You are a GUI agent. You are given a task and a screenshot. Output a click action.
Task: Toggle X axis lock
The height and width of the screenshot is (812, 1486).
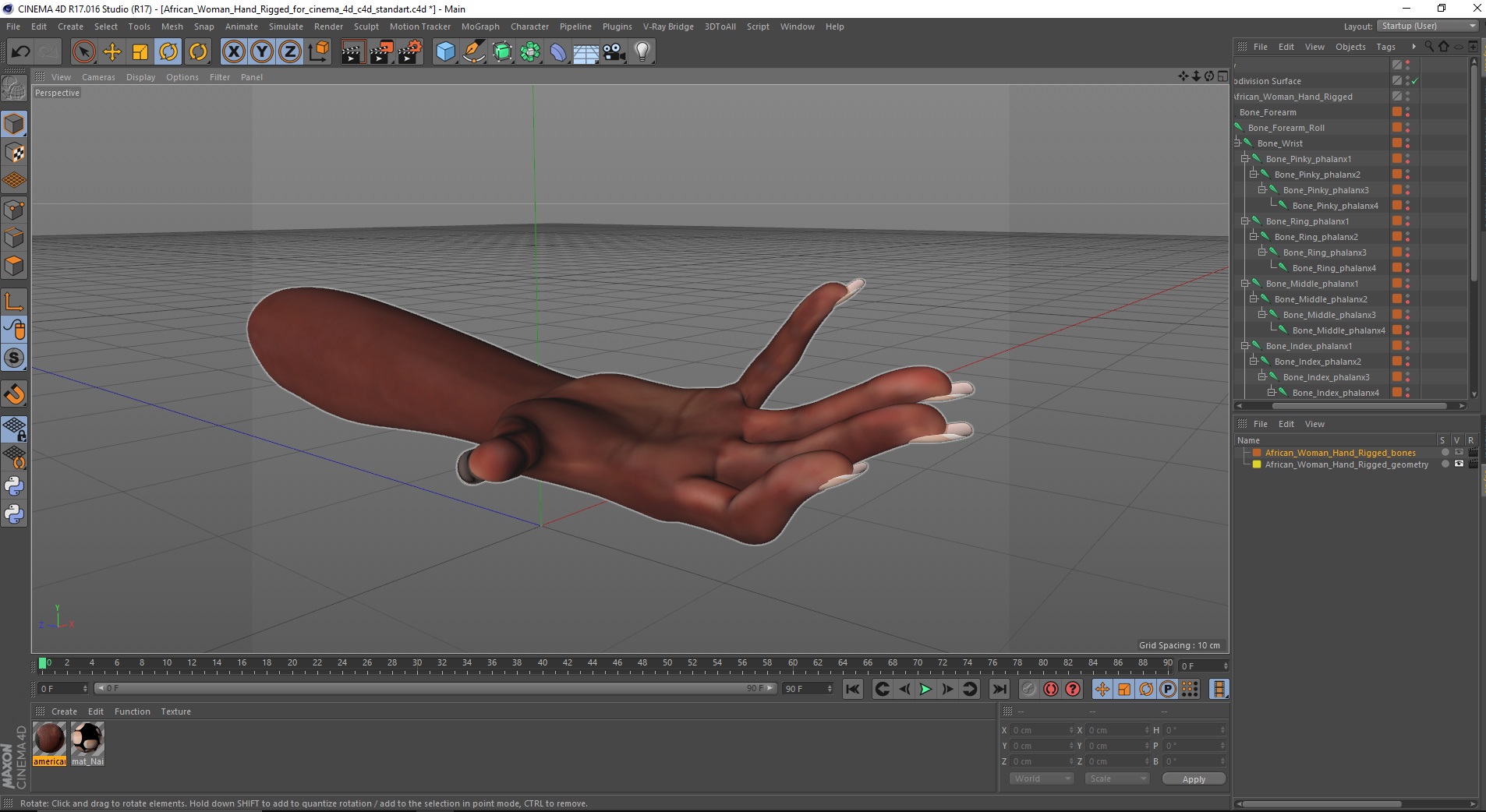(233, 51)
